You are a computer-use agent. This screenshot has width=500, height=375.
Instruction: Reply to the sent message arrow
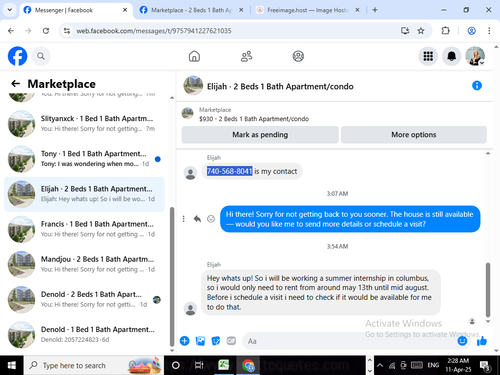197,219
